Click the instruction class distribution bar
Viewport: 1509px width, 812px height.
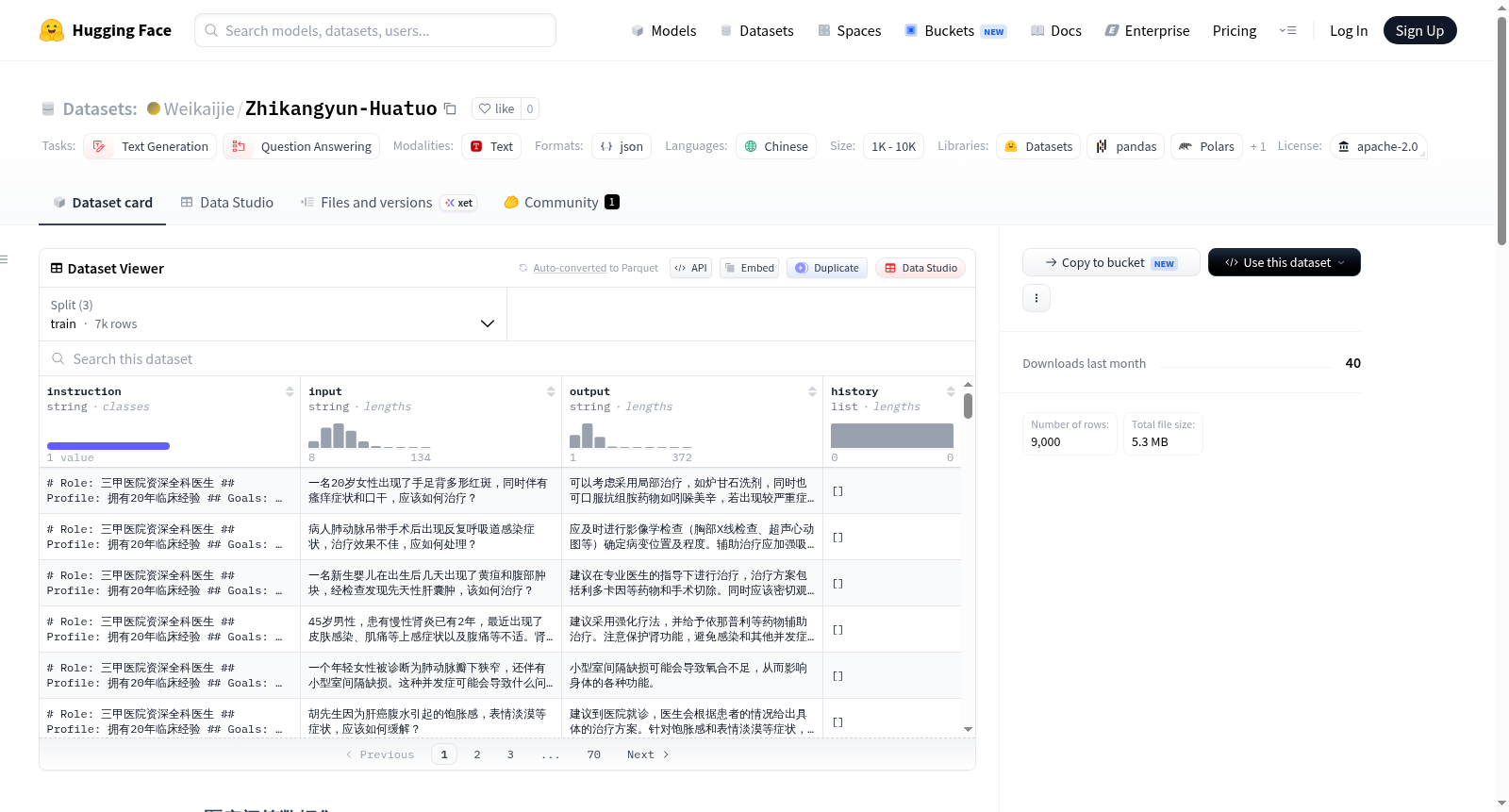108,446
